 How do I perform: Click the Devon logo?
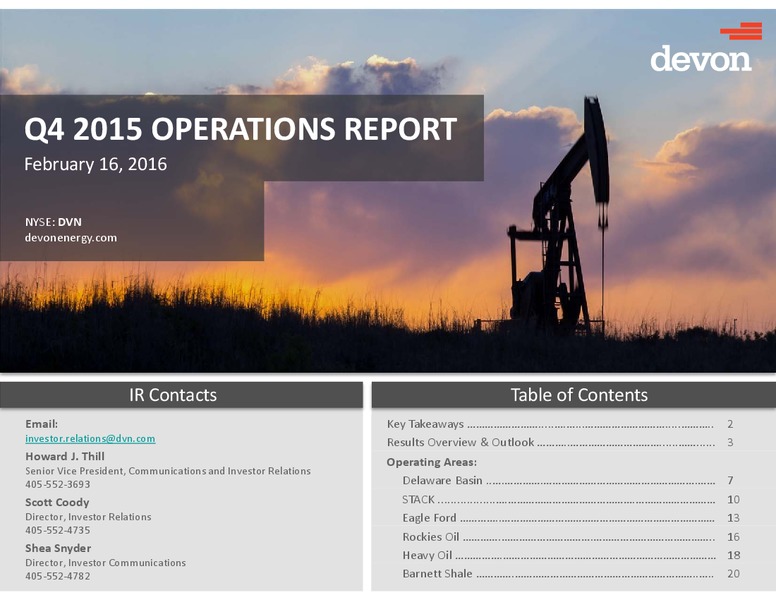coord(705,47)
